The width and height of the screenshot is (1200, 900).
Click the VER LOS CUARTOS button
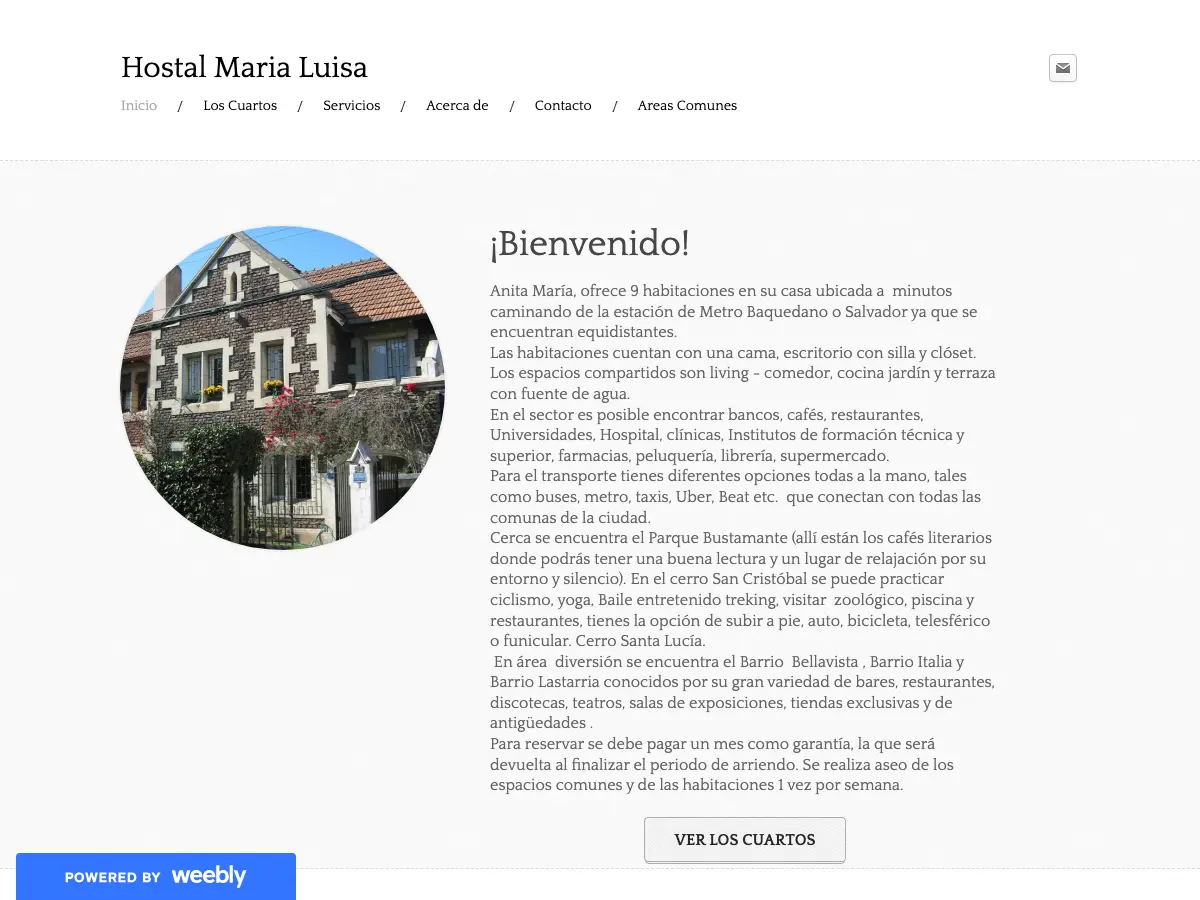[x=745, y=840]
